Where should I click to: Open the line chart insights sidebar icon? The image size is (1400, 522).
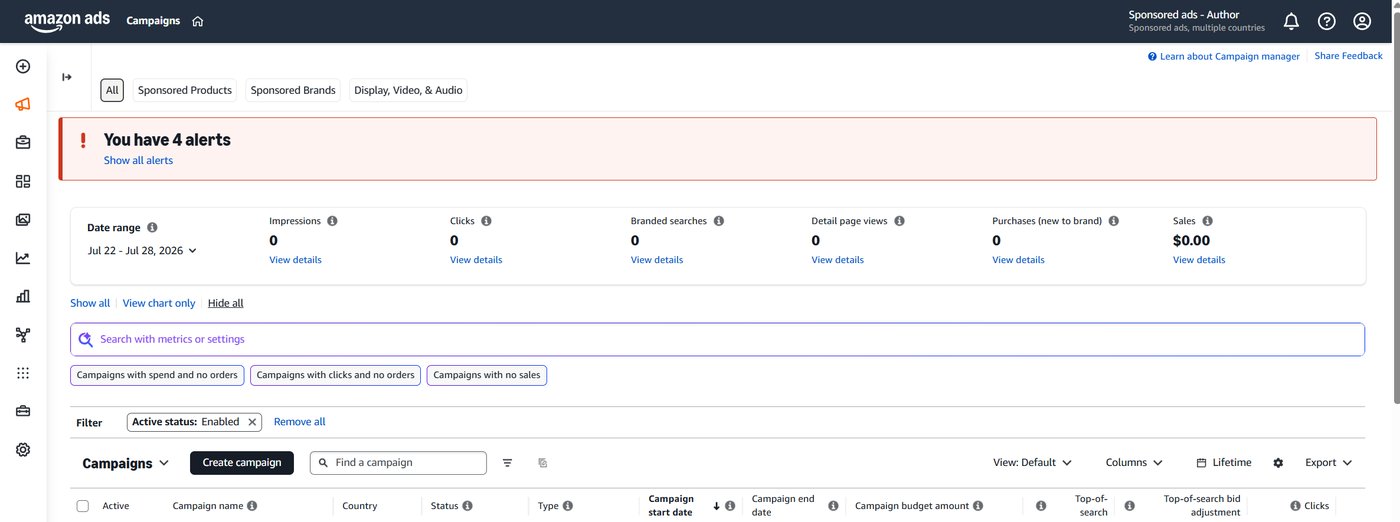coord(23,258)
